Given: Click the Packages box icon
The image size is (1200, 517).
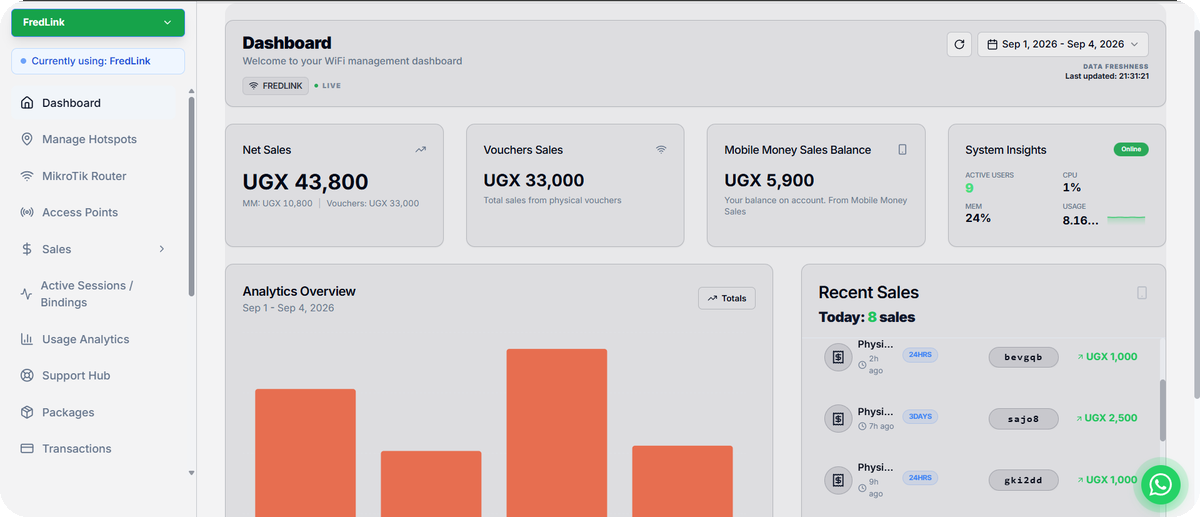Looking at the screenshot, I should pyautogui.click(x=27, y=412).
